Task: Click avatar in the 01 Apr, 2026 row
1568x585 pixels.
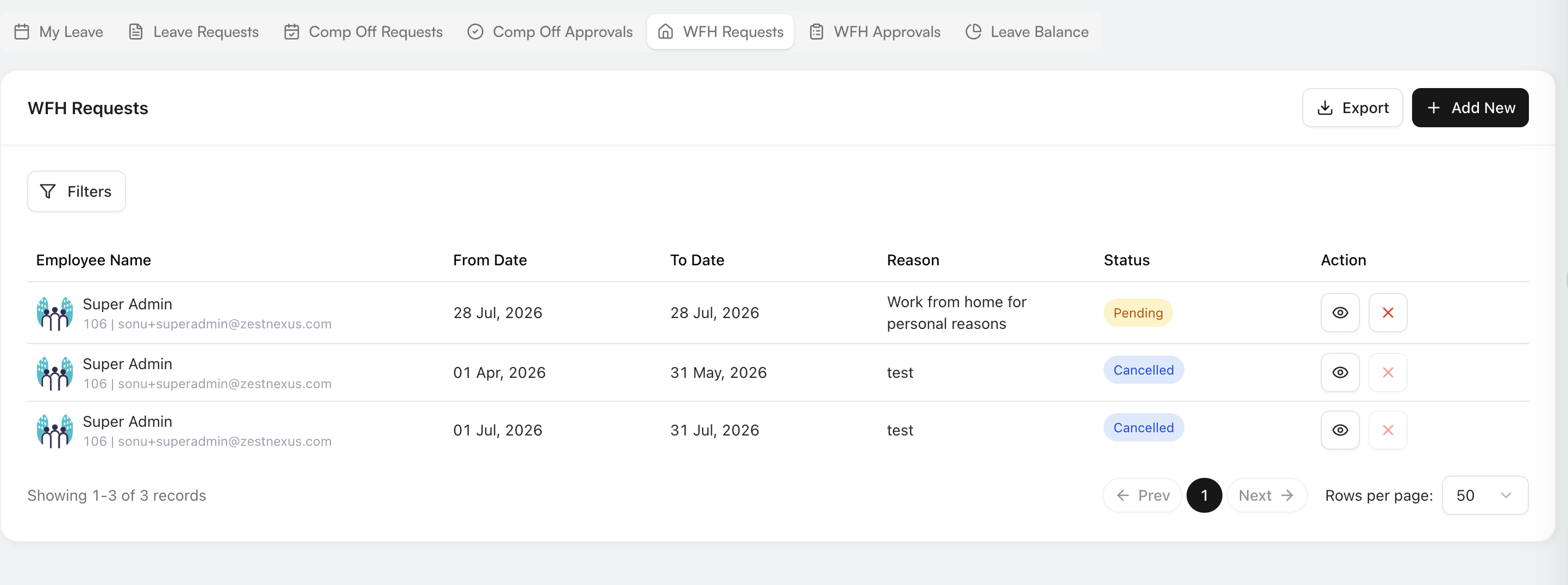Action: click(x=55, y=373)
